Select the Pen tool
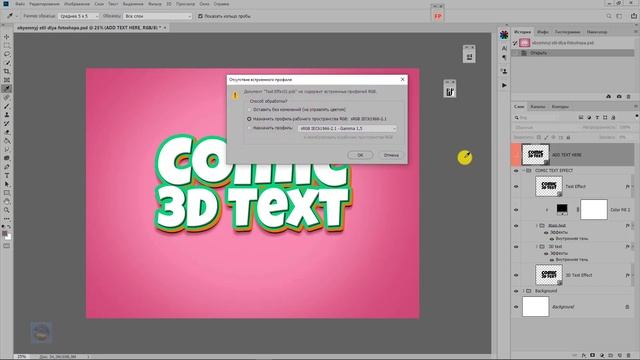 [7, 167]
